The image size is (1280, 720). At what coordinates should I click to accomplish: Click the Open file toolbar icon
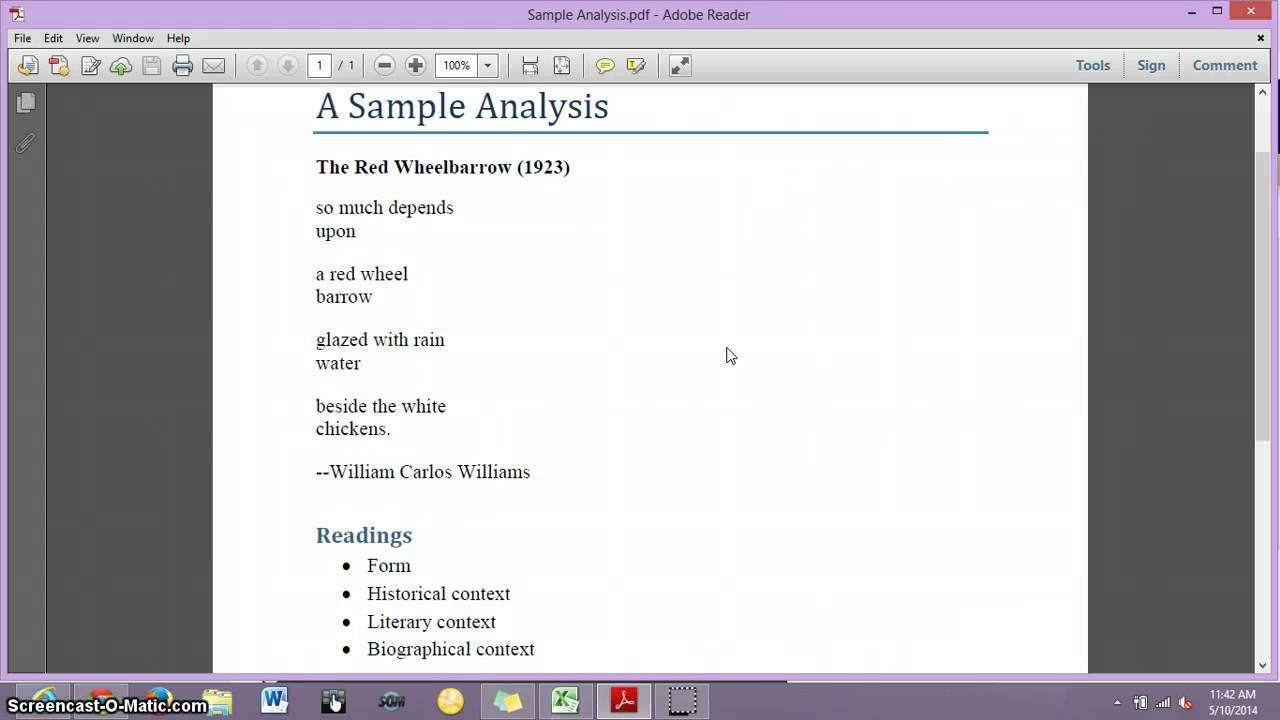[28, 66]
